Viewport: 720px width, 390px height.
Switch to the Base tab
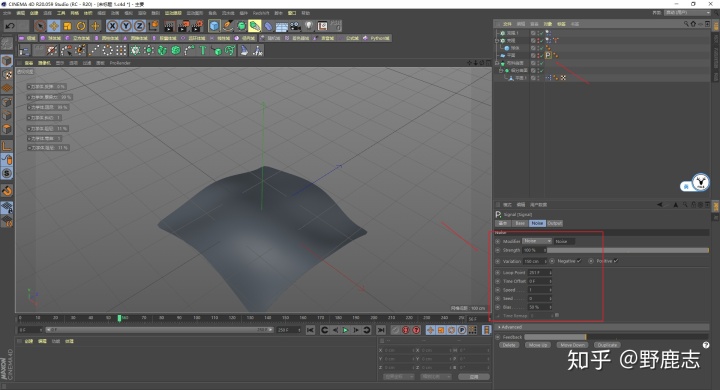point(520,223)
